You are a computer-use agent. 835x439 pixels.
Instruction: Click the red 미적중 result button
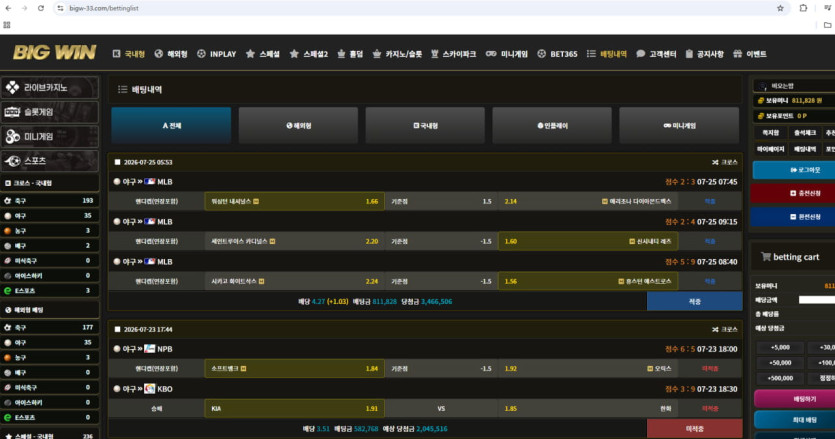(694, 428)
